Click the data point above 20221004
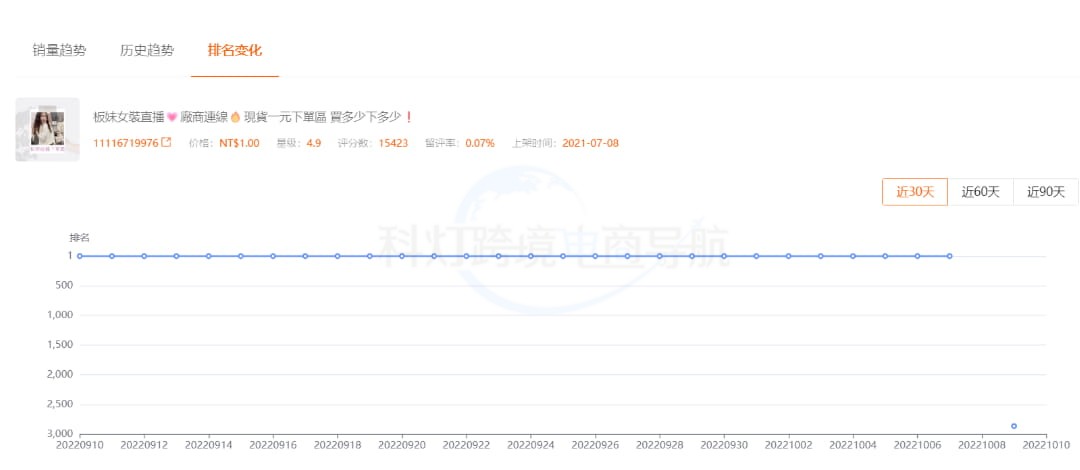 853,256
